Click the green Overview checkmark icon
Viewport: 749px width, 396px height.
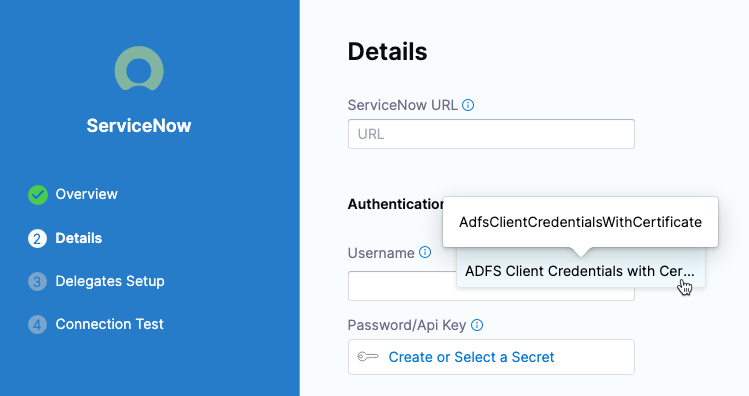pyautogui.click(x=38, y=195)
